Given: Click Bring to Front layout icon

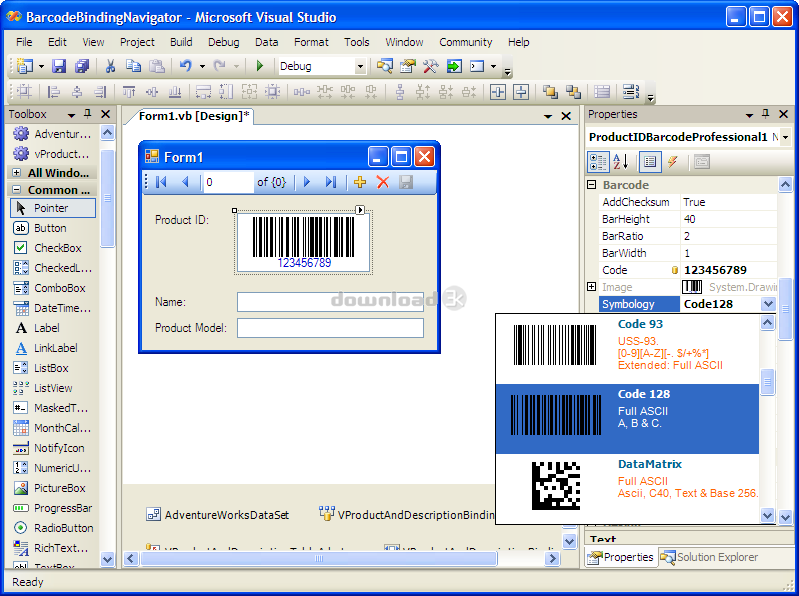Looking at the screenshot, I should [x=550, y=92].
